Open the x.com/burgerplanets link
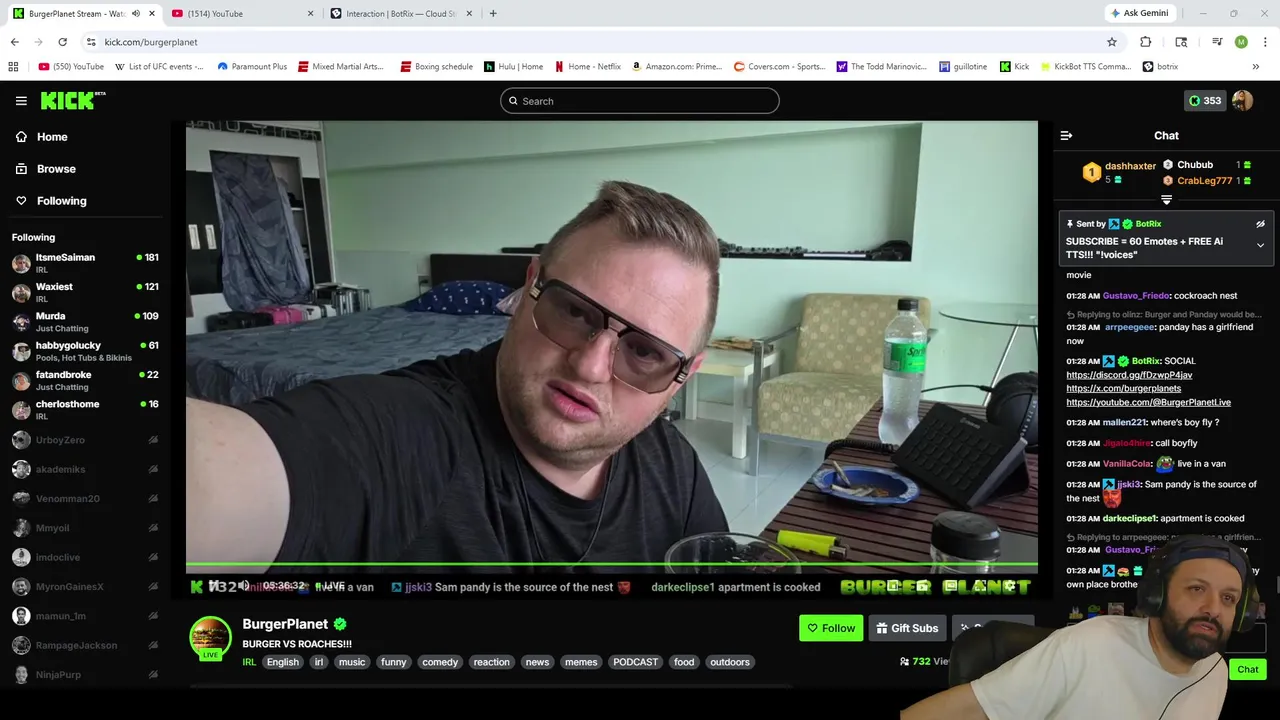This screenshot has height=720, width=1280. (x=1123, y=388)
